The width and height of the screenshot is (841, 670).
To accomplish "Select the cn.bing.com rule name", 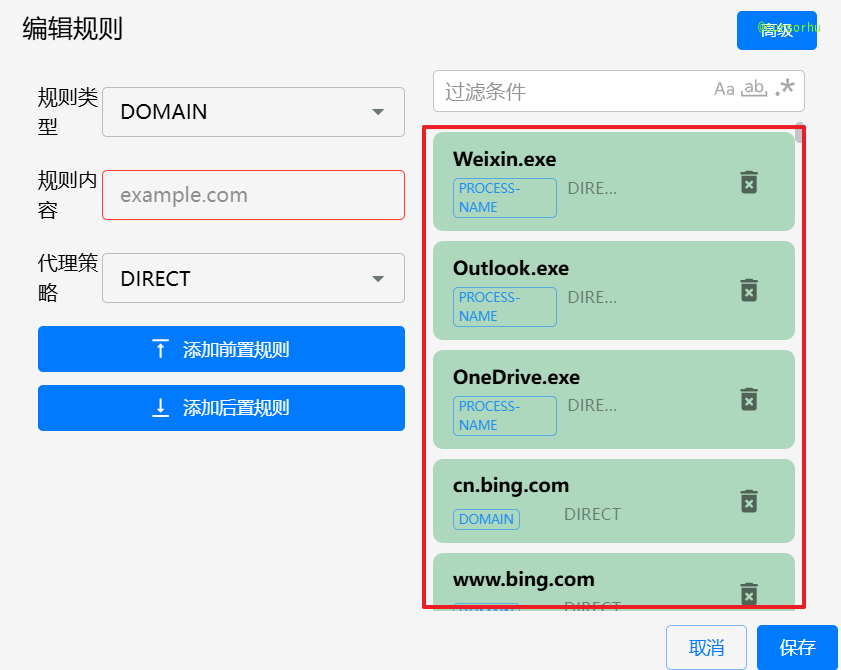I will coord(511,485).
